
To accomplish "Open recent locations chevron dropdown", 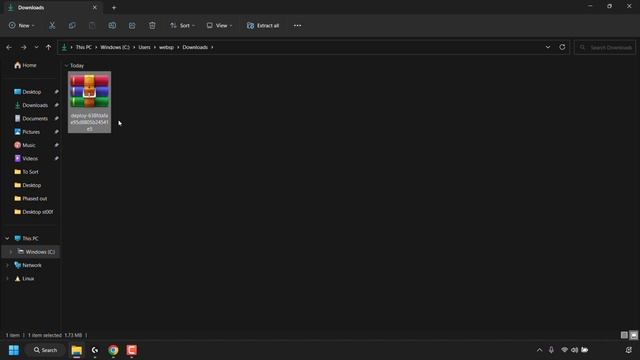I will tap(36, 47).
